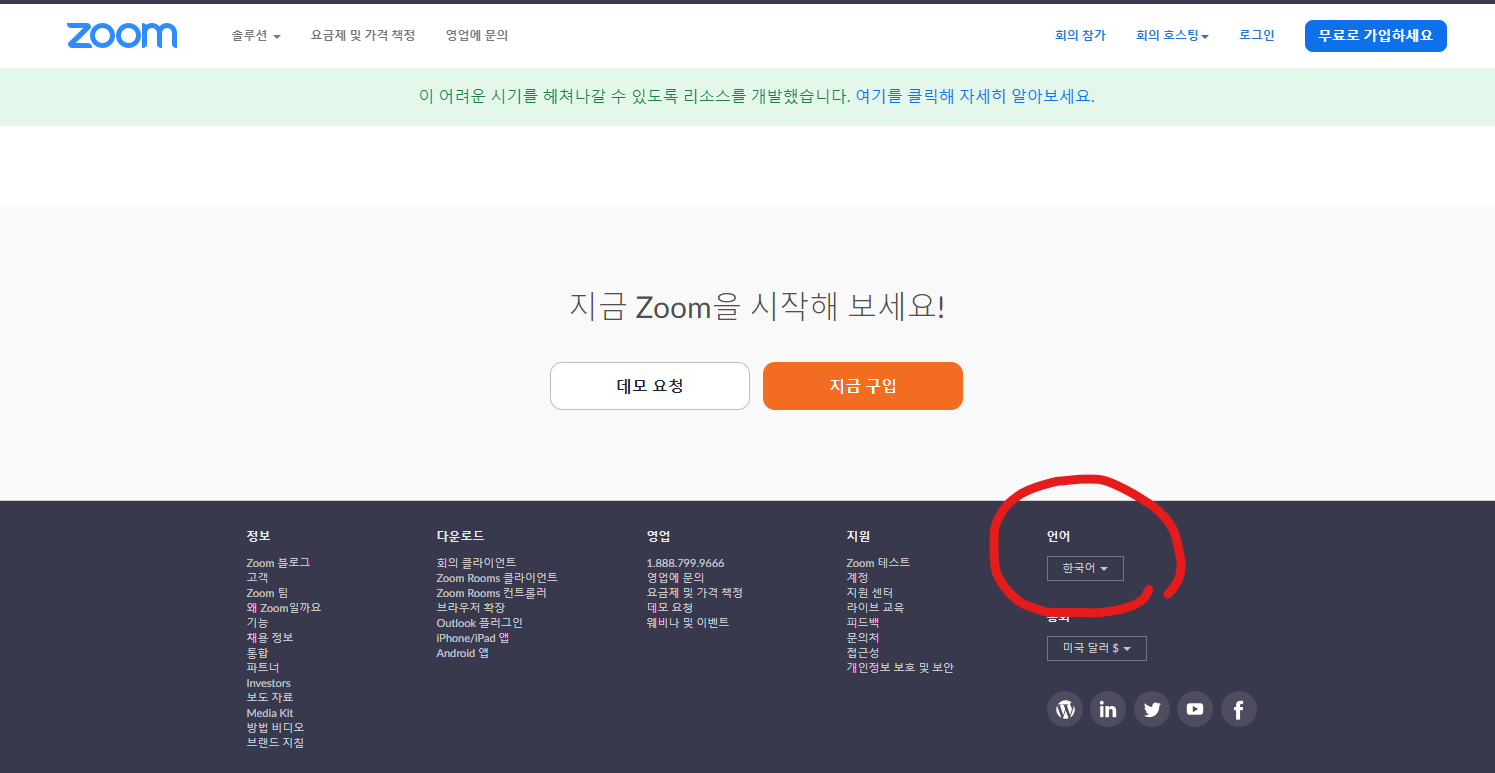Screen dimensions: 1495x773
Task: Open the 보도 자료 footer link
Action: [270, 697]
